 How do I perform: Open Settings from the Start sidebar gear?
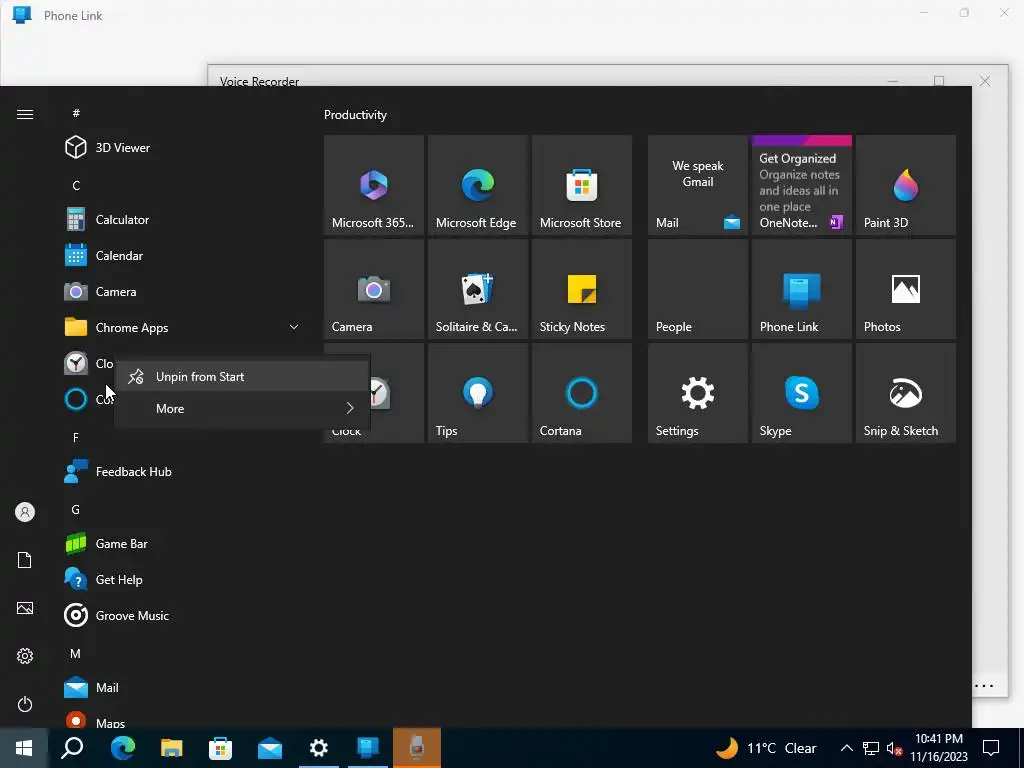[25, 656]
